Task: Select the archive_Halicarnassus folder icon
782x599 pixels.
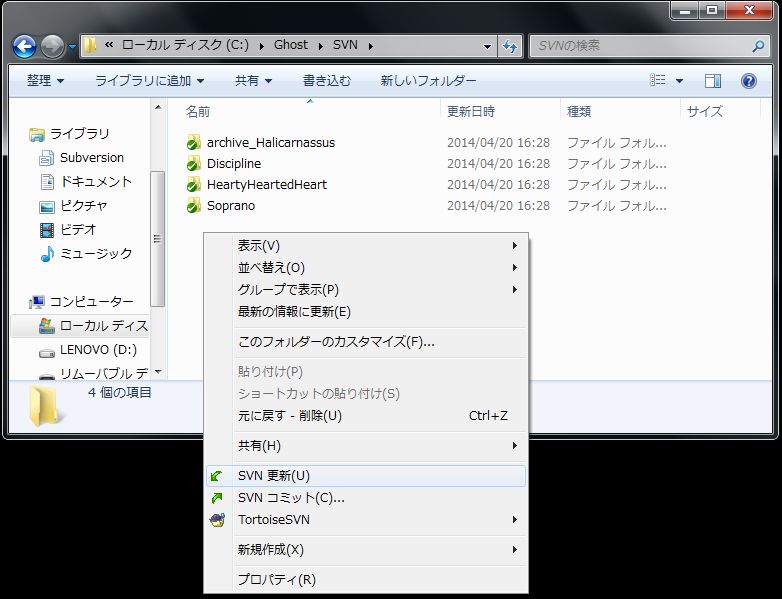Action: click(x=194, y=143)
